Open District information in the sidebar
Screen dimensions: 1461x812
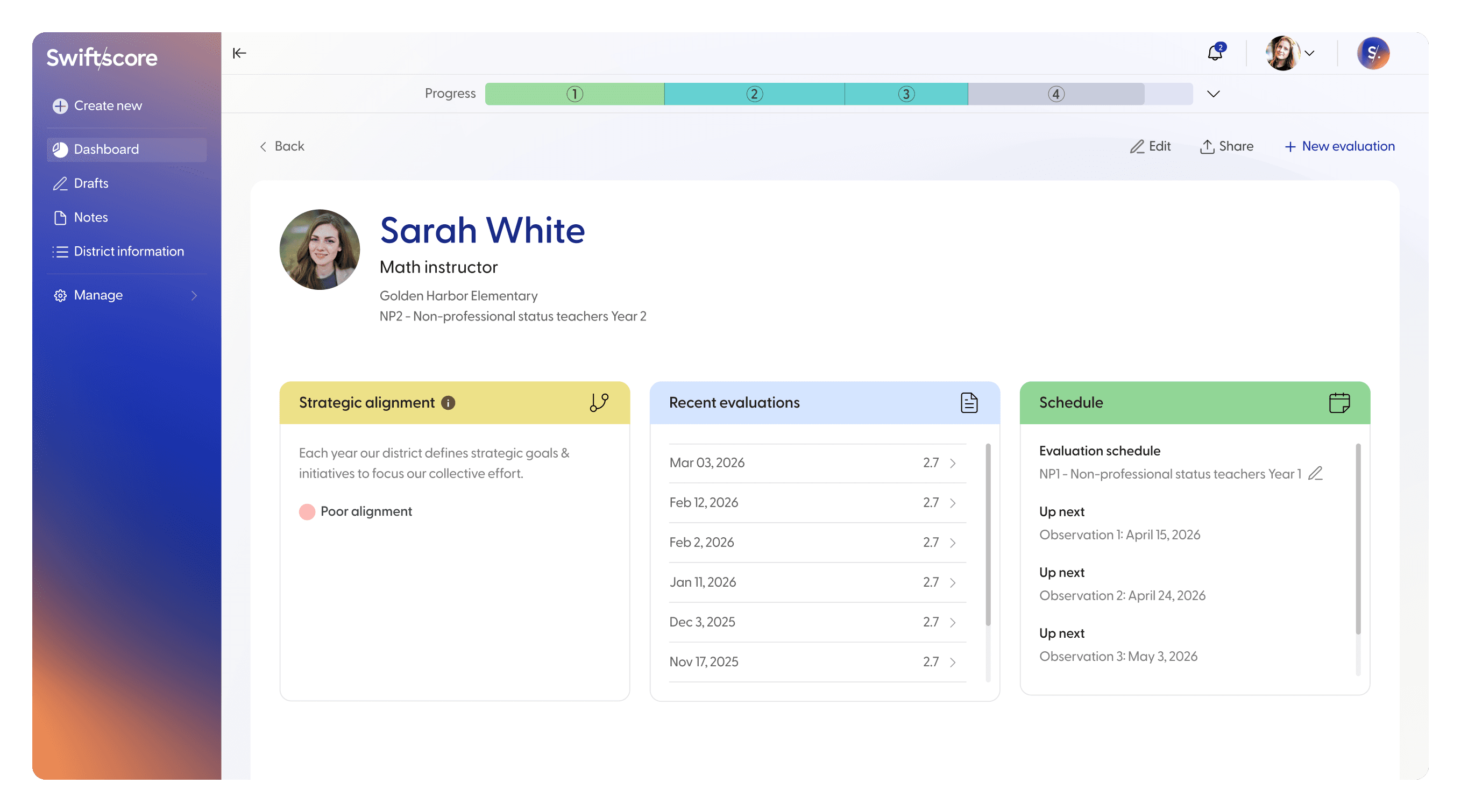[x=128, y=251]
